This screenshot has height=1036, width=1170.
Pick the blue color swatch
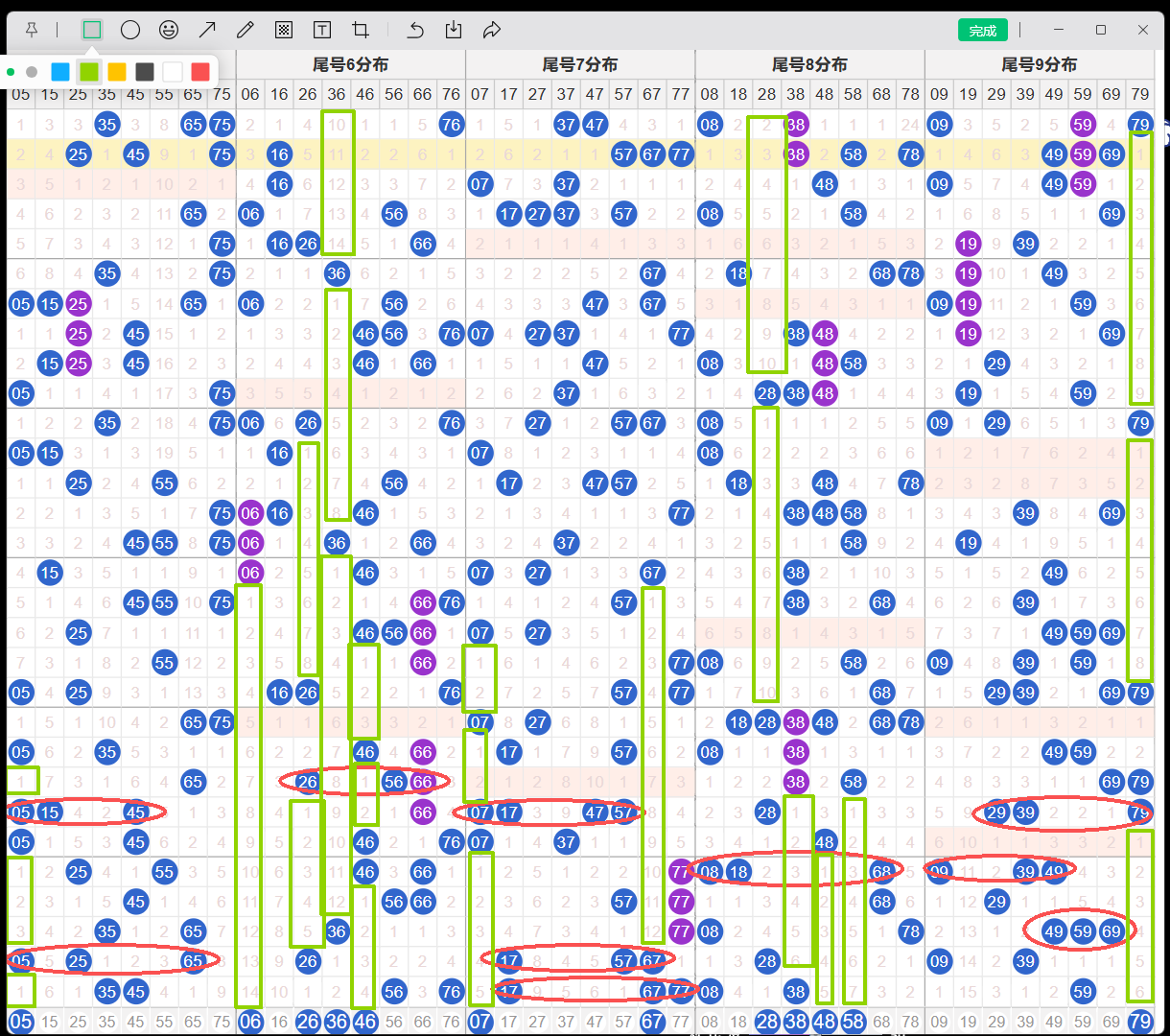(x=60, y=72)
